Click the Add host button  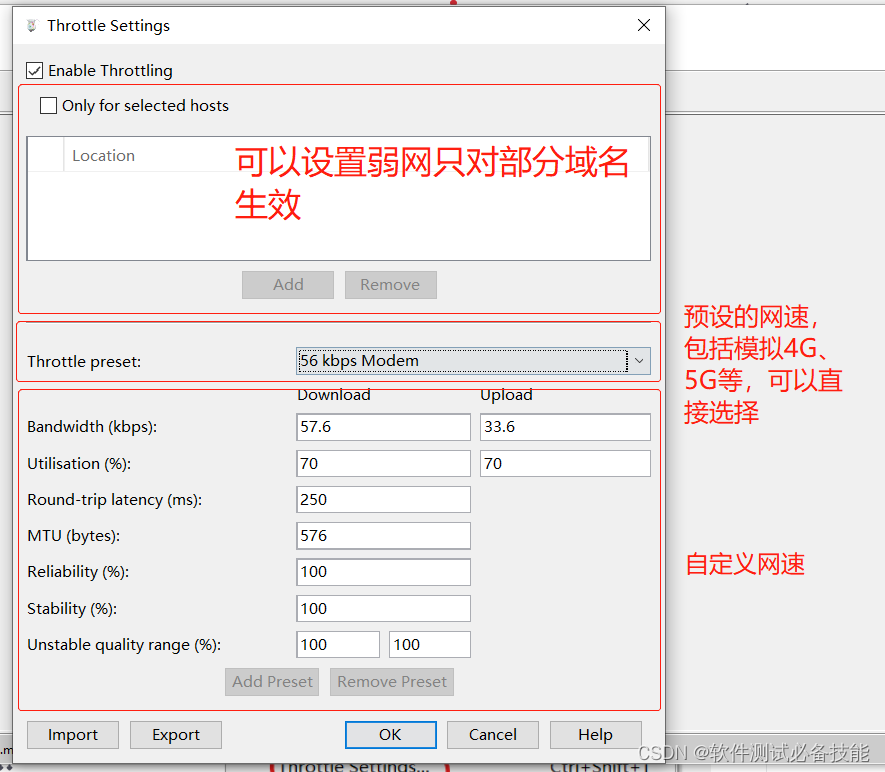coord(288,284)
